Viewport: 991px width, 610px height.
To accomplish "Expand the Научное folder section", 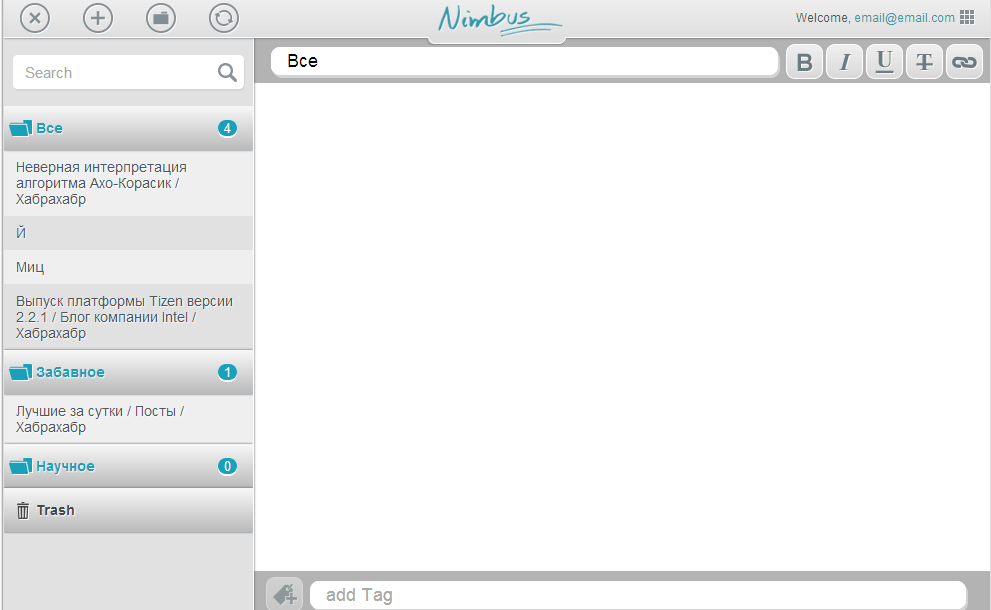I will click(x=128, y=467).
